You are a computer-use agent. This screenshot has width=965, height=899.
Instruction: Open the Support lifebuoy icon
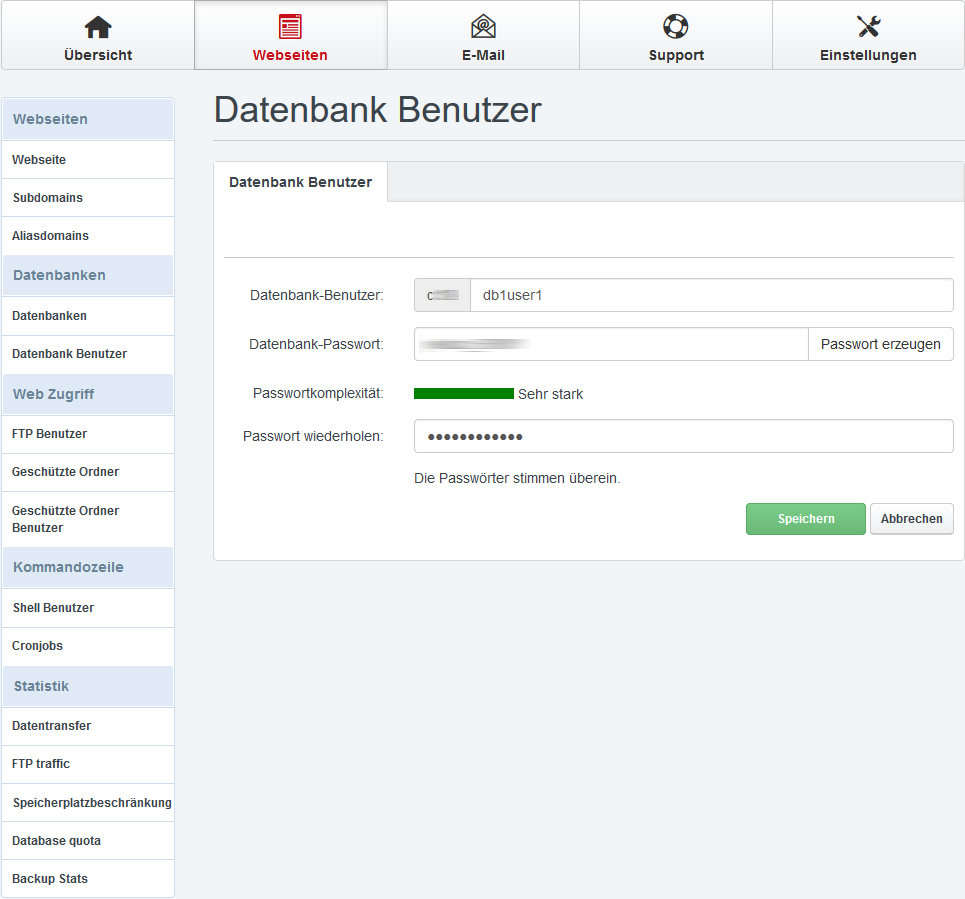tap(676, 27)
